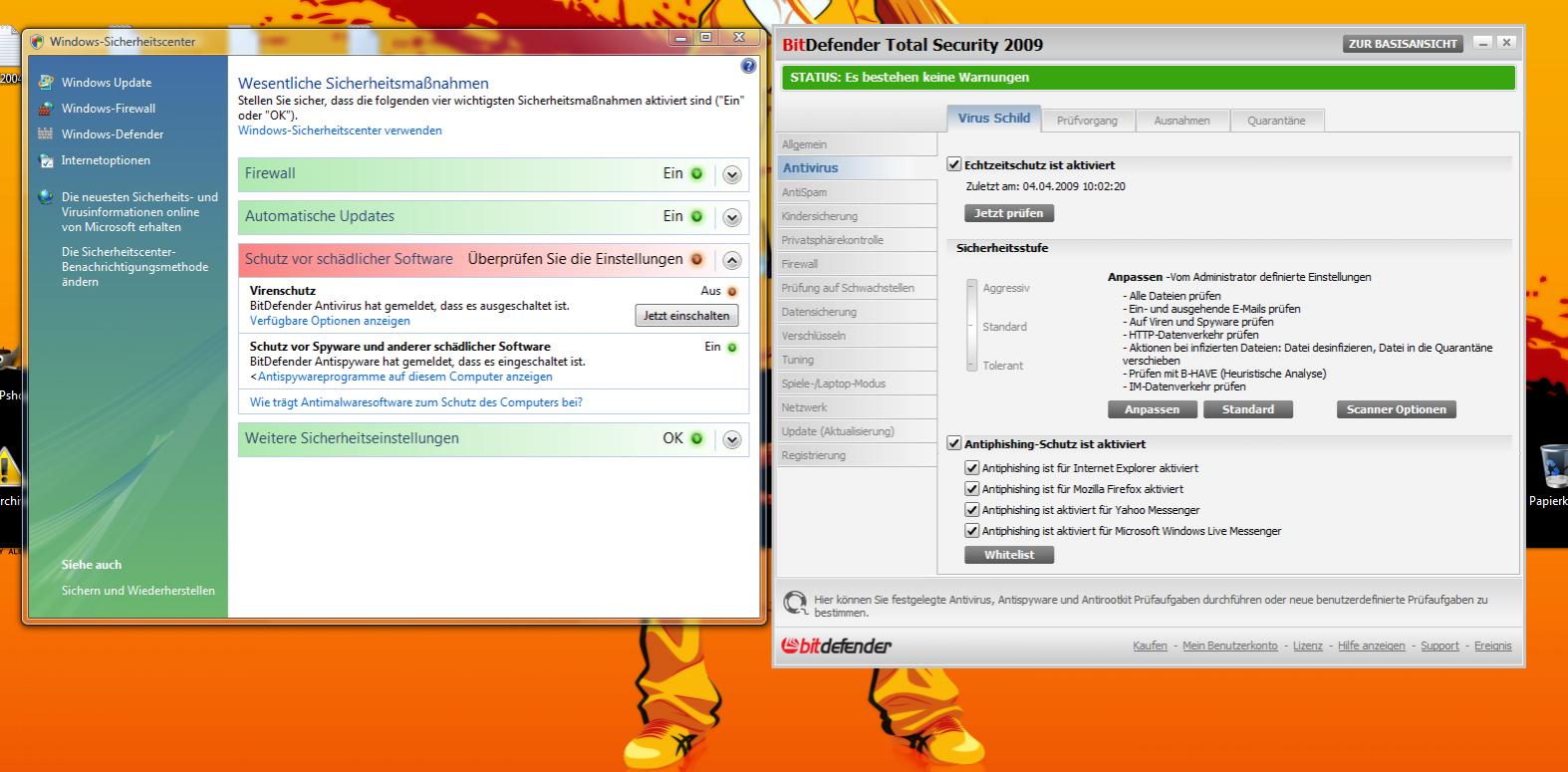The height and width of the screenshot is (772, 1568).
Task: Open Update (Aktualisierung) section
Action: 857,431
